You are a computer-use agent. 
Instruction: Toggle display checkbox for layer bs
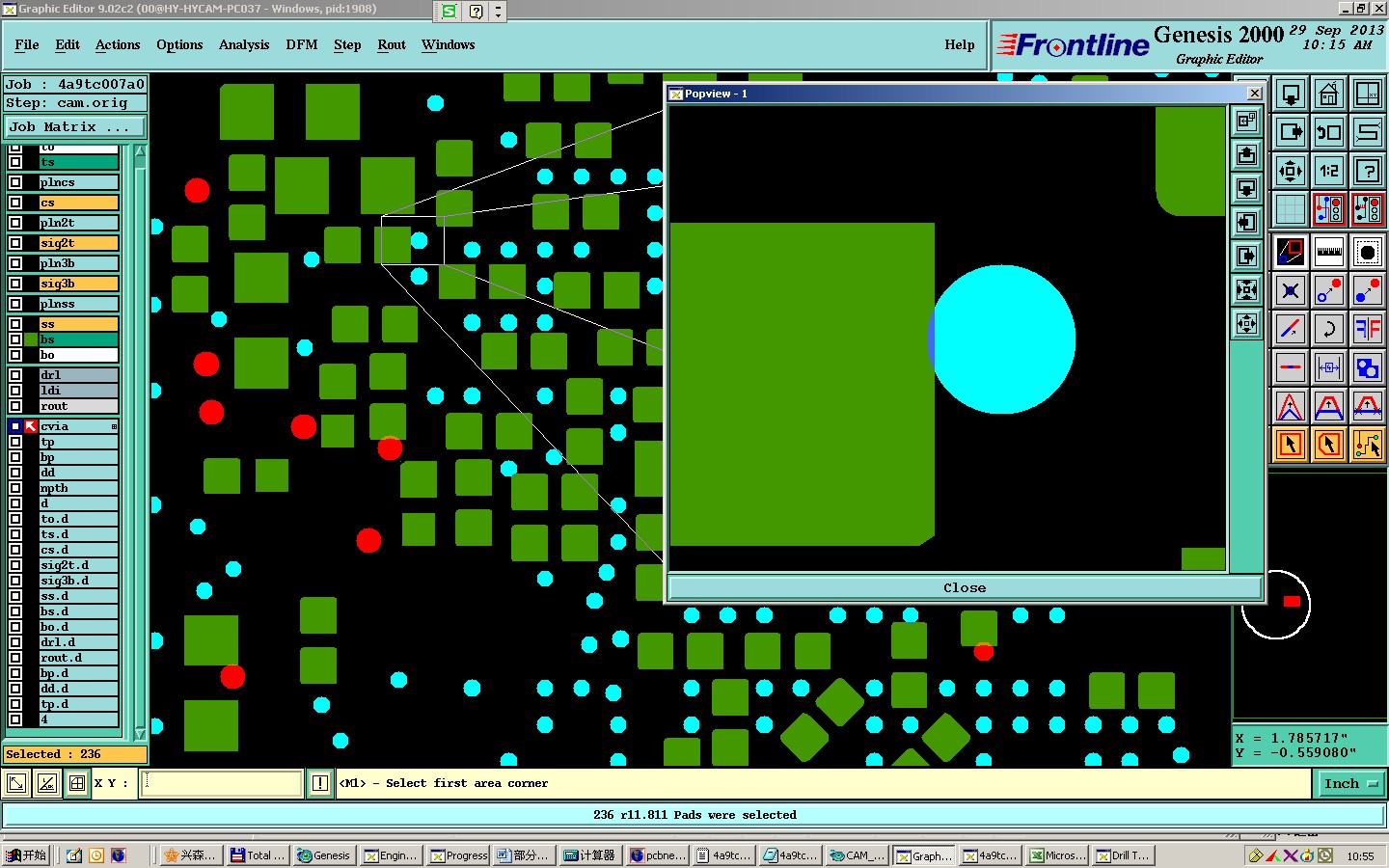(x=15, y=339)
